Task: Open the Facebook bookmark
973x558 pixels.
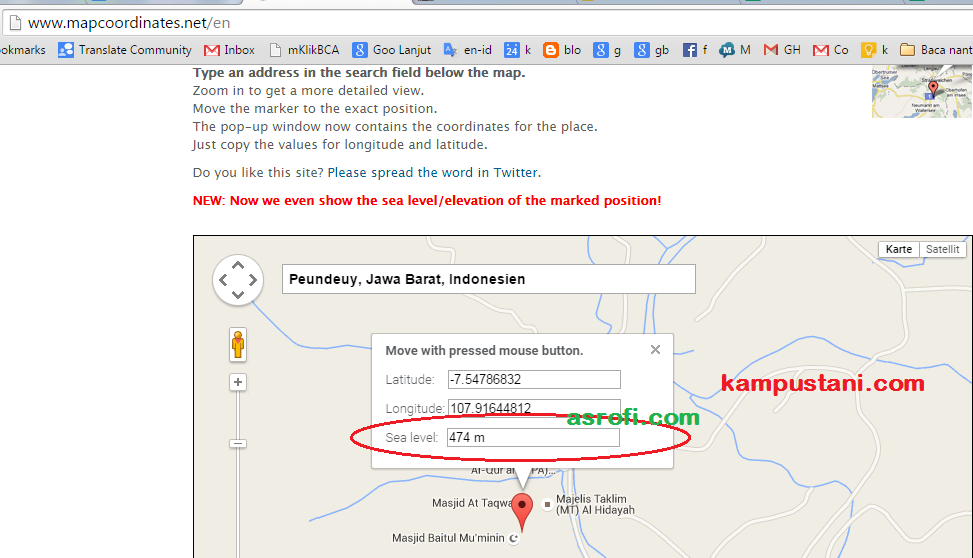Action: point(695,50)
